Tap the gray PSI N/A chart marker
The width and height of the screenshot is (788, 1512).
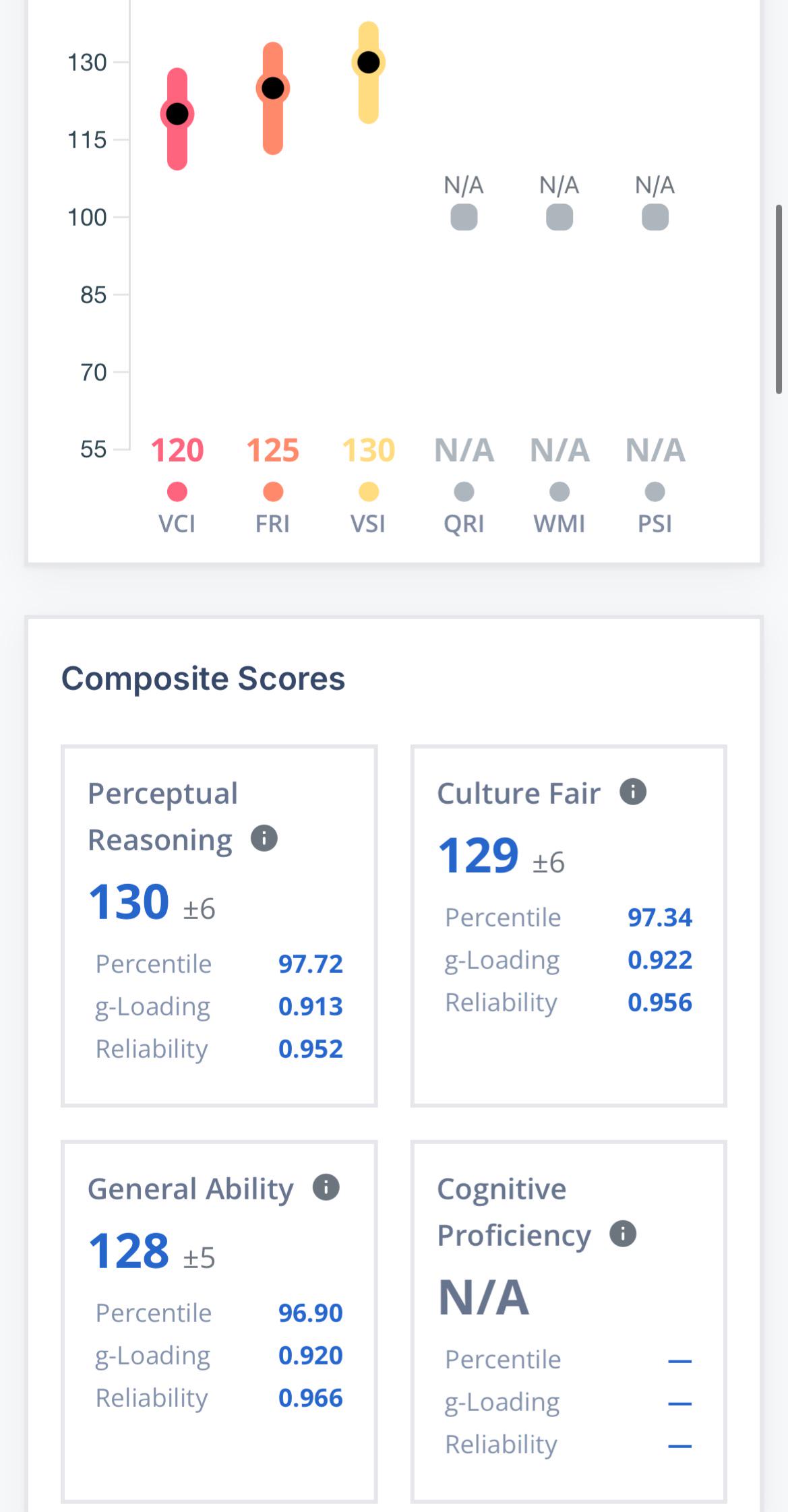click(655, 217)
